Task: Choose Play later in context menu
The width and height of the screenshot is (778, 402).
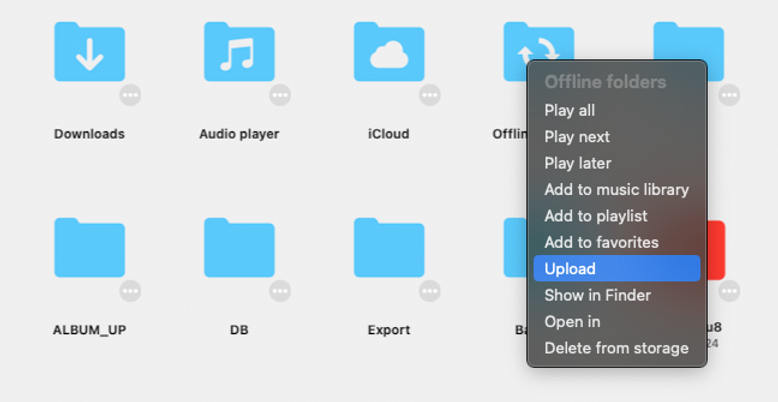Action: pos(617,163)
